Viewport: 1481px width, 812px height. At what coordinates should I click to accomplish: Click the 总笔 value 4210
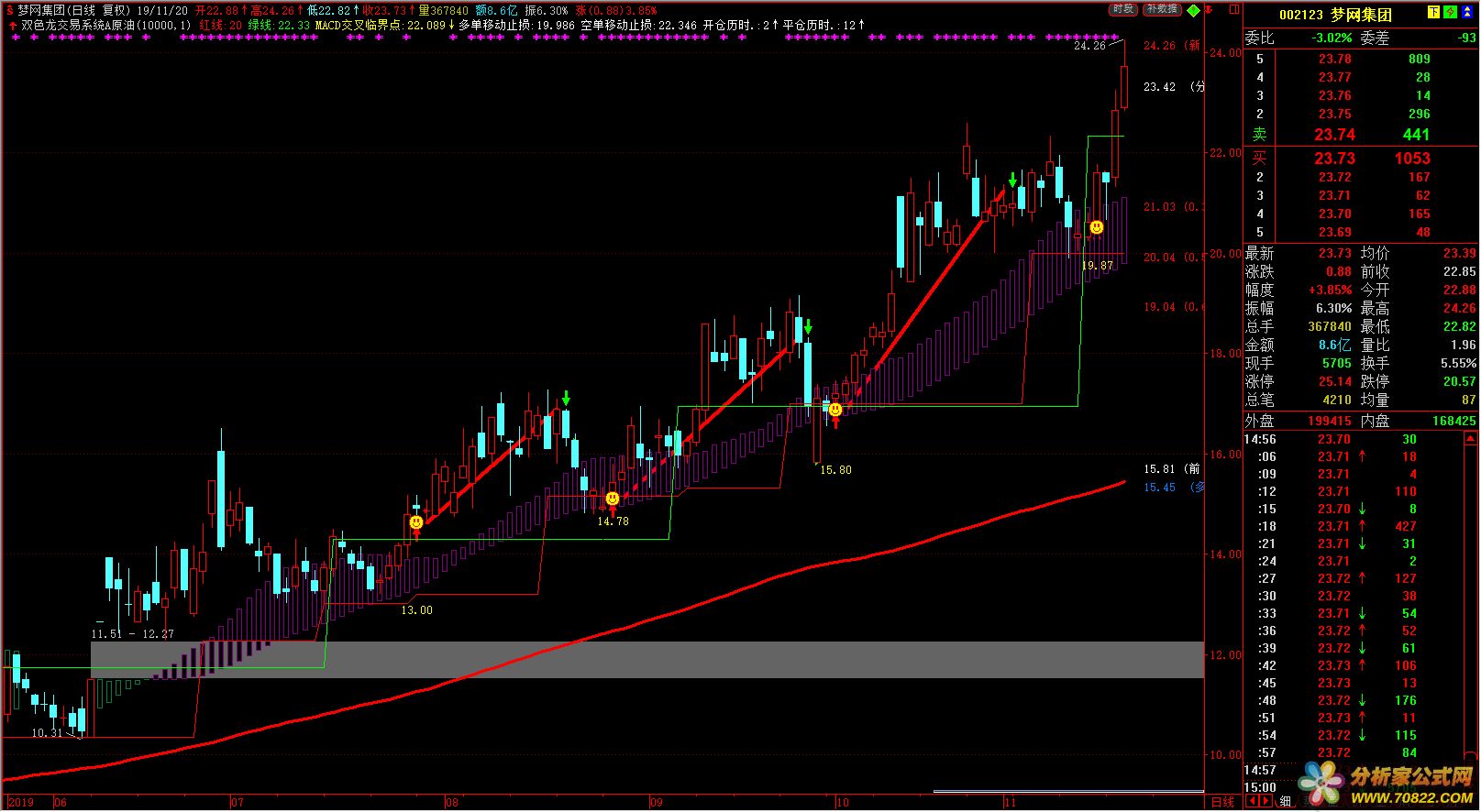[1337, 401]
